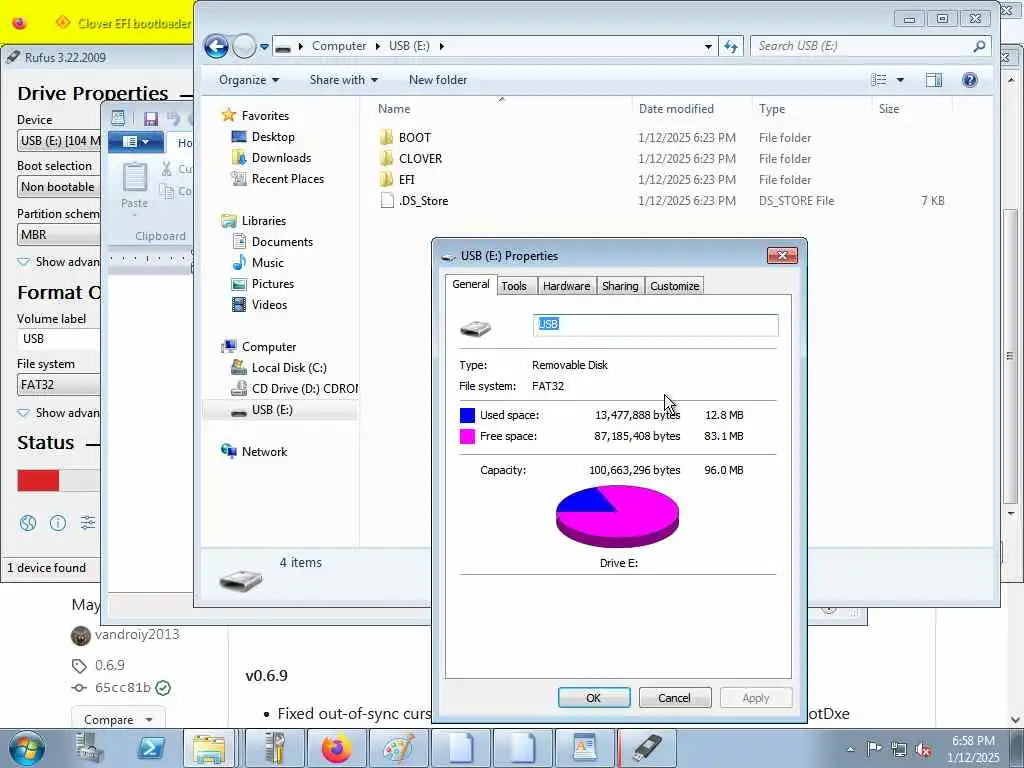Click the Rufus Volume label field
This screenshot has width=1024, height=768.
[59, 339]
